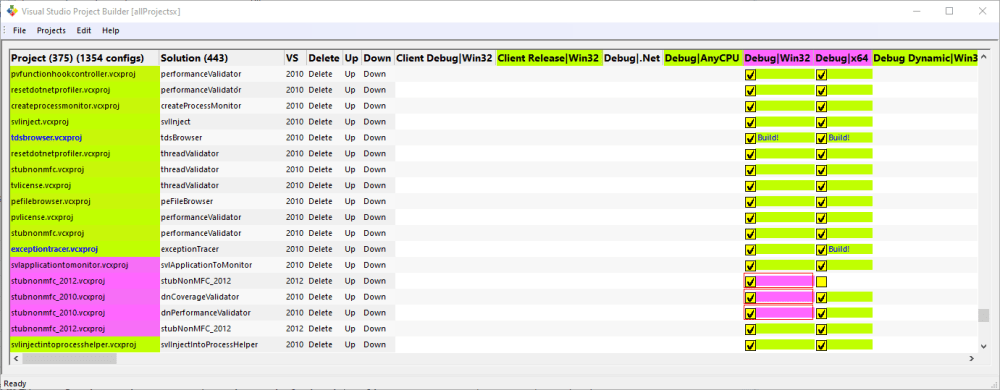Image resolution: width=1000 pixels, height=390 pixels.
Task: Select tdsbrowser.vcxproj project name
Action: tap(47, 138)
